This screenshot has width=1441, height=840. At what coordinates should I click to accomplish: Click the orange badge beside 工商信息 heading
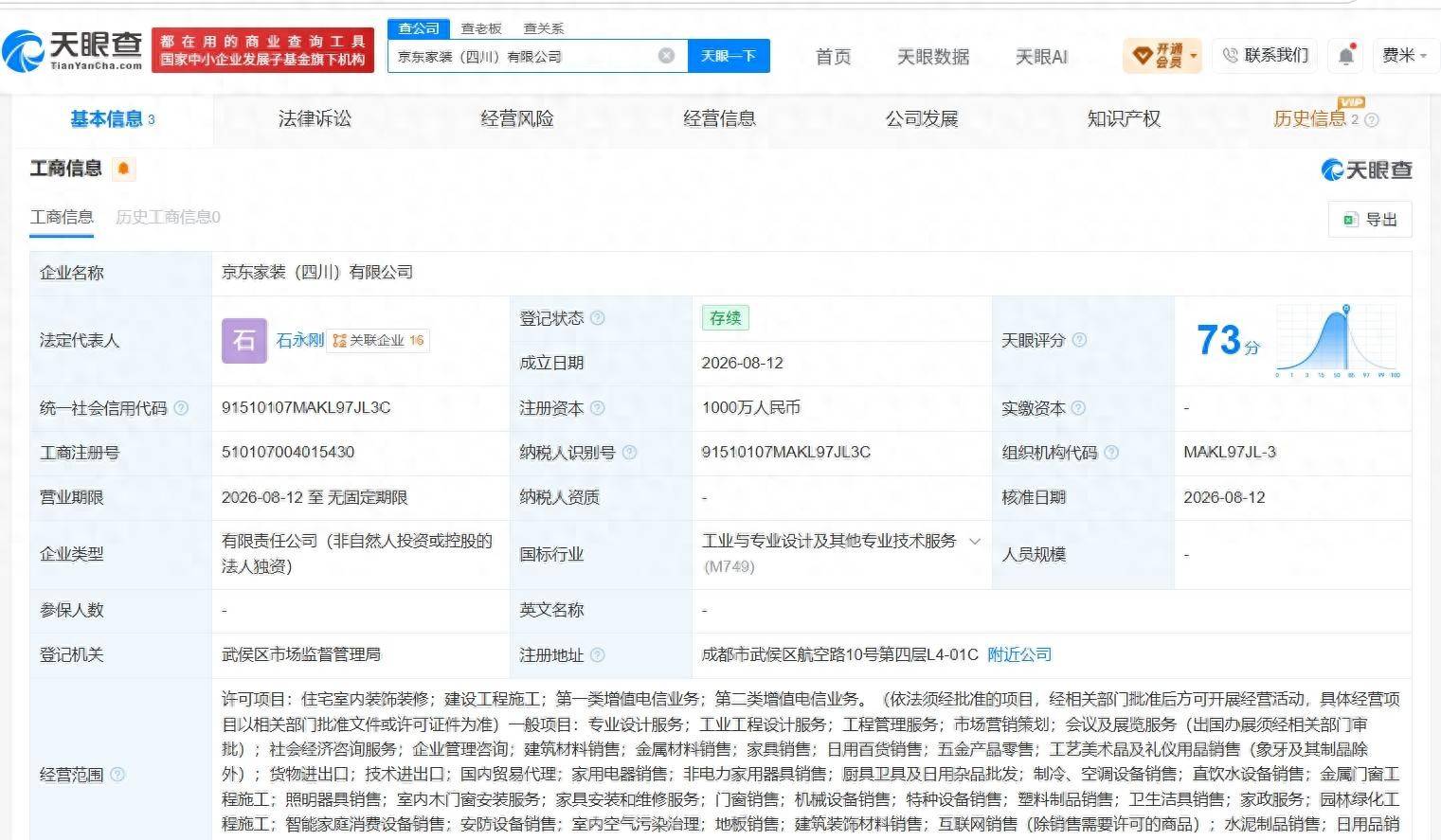point(123,169)
